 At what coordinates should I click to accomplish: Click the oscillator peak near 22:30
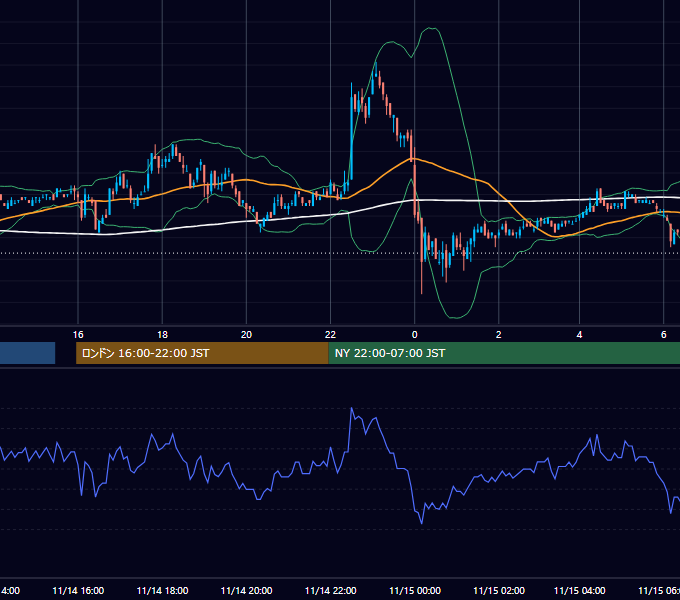point(351,408)
